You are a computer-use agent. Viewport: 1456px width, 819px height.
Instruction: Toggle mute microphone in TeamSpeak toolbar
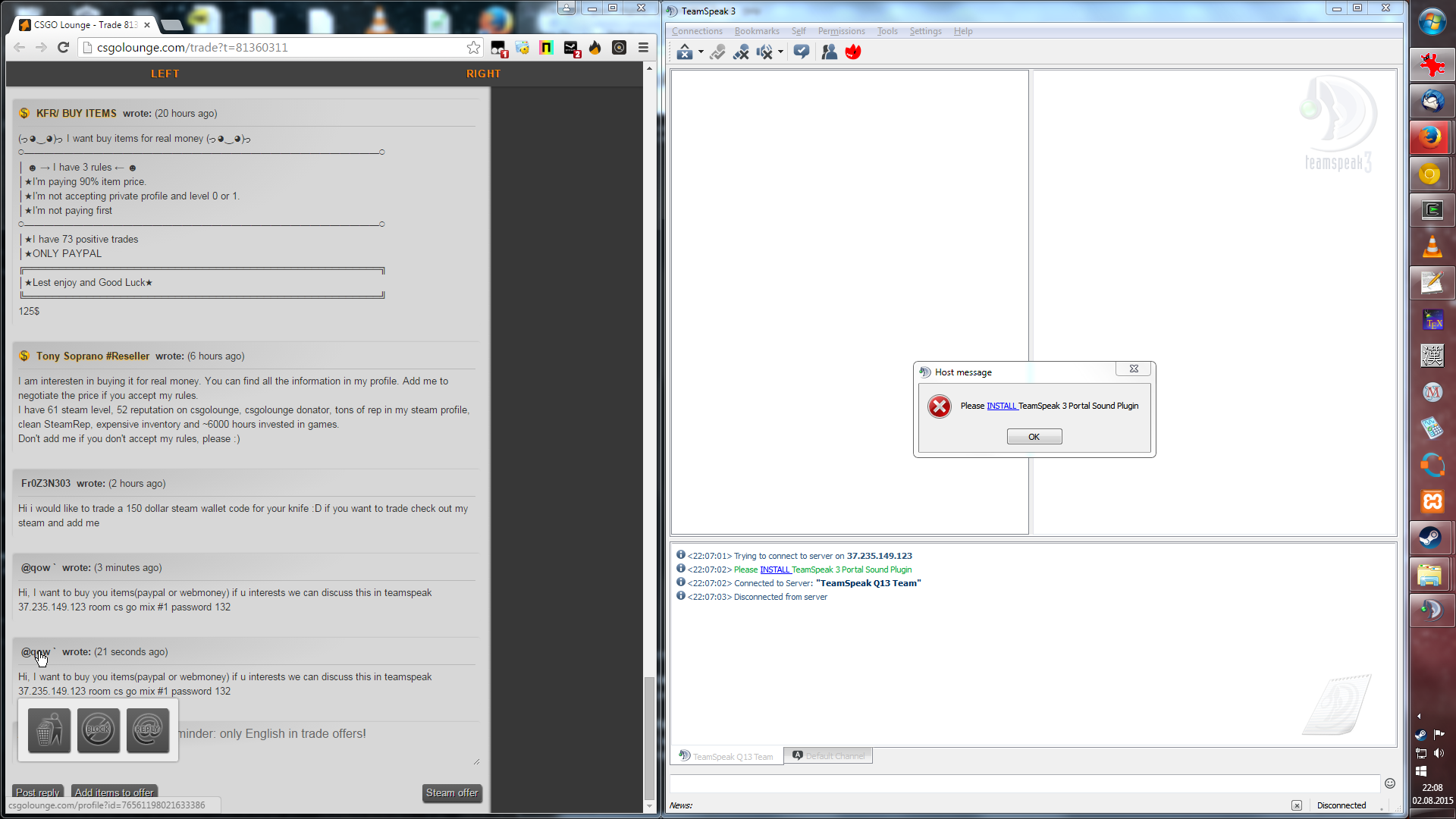[741, 52]
